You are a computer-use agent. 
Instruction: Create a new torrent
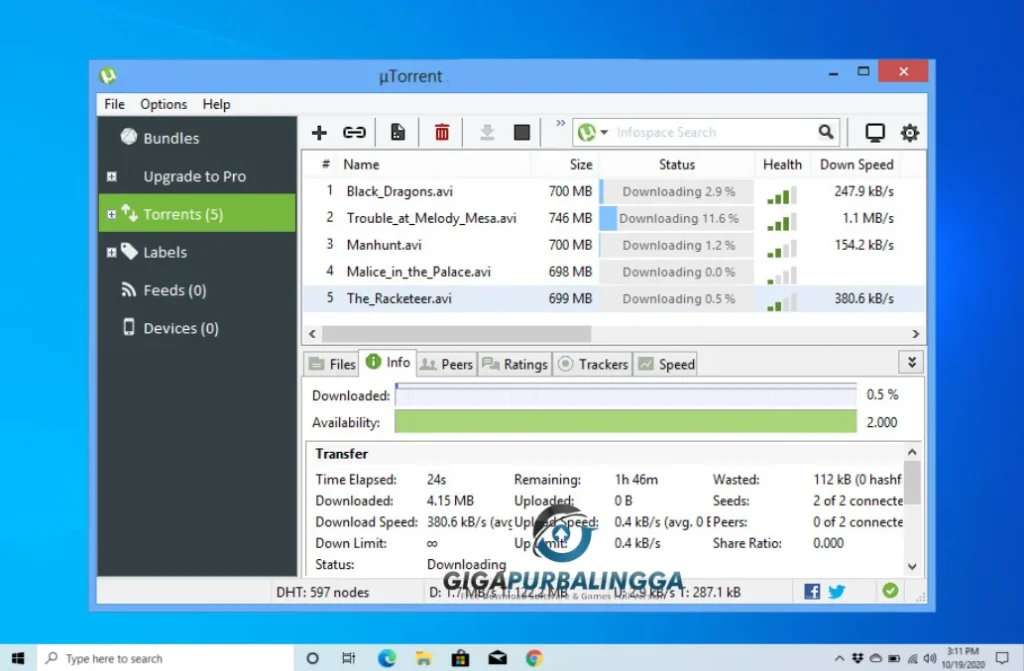point(397,131)
